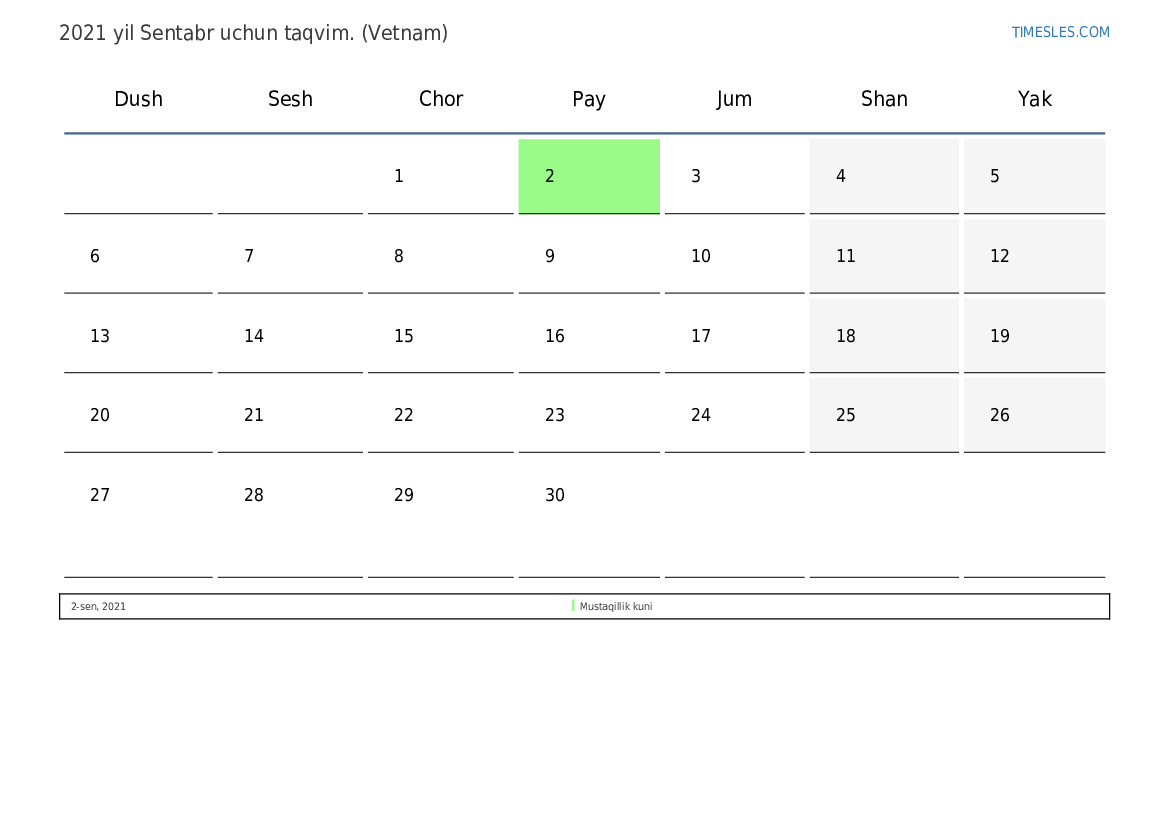
Task: Choose date 15 in the grid
Action: tap(441, 336)
